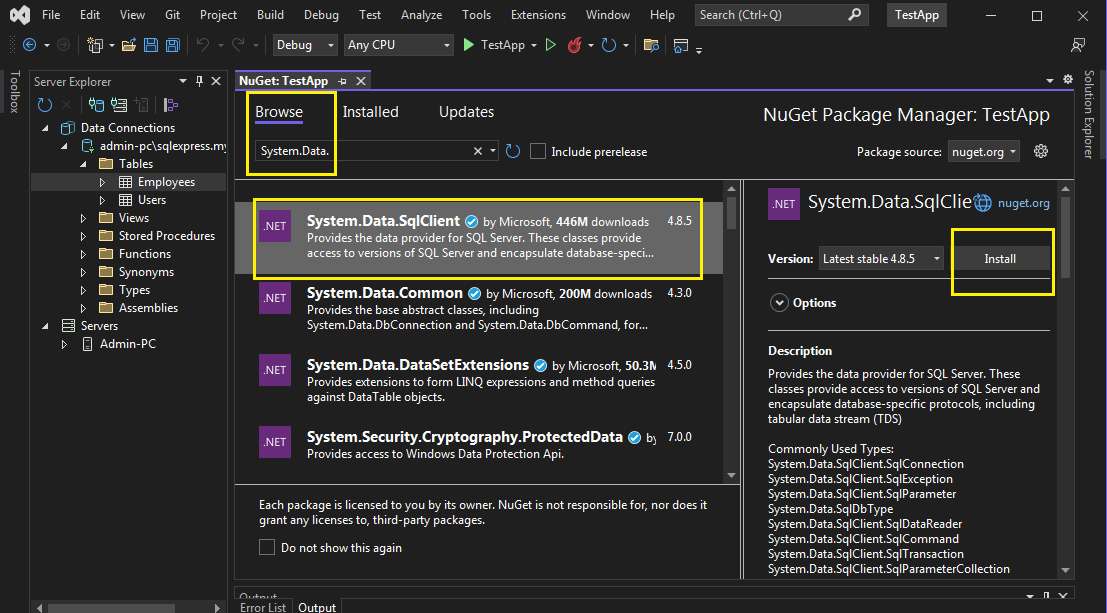The image size is (1107, 613).
Task: Enable the Include prerelease checkbox
Action: pos(539,151)
